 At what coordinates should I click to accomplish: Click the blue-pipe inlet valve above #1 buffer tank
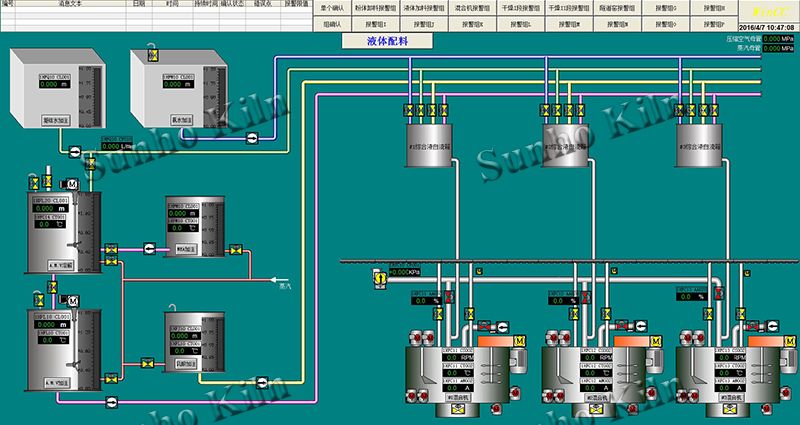(409, 110)
